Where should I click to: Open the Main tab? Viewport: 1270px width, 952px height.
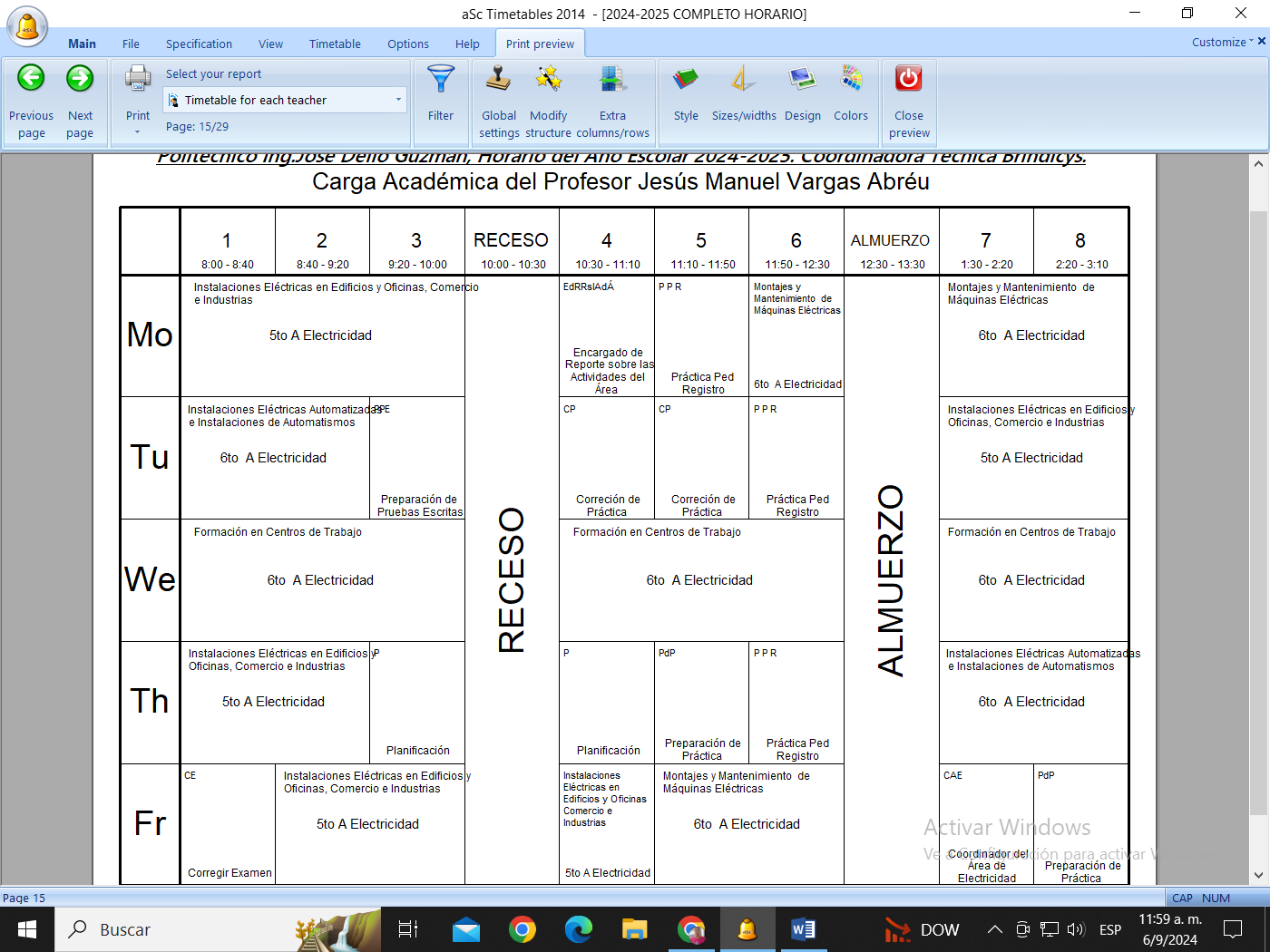pyautogui.click(x=82, y=44)
